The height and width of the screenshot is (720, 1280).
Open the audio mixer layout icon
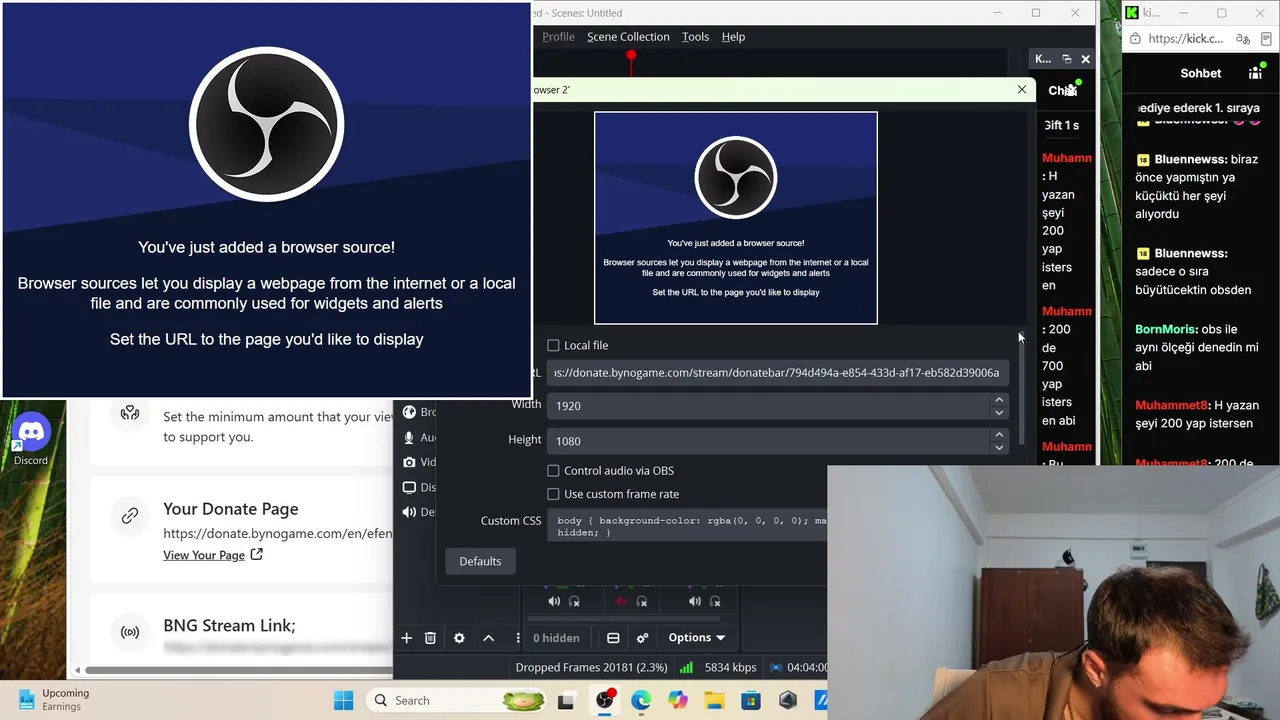point(613,638)
